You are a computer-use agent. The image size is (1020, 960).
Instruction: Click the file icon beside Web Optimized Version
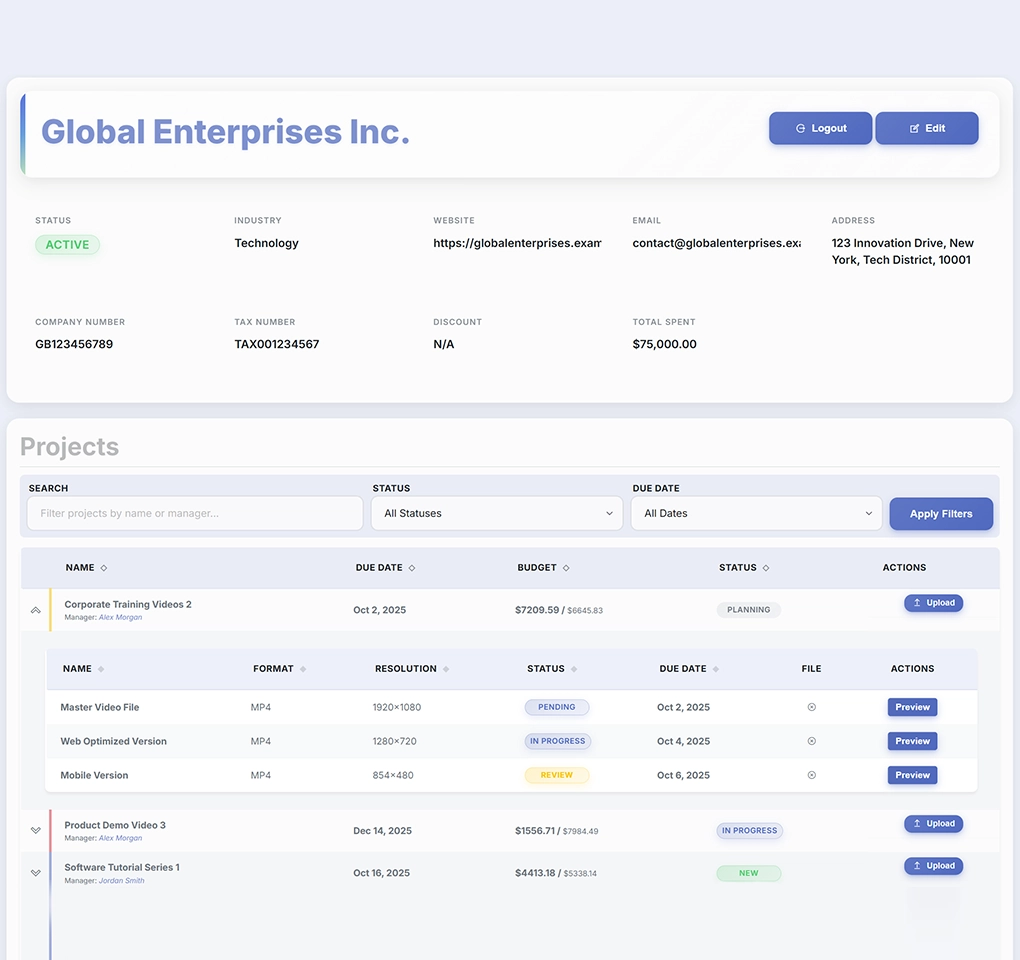(x=811, y=741)
